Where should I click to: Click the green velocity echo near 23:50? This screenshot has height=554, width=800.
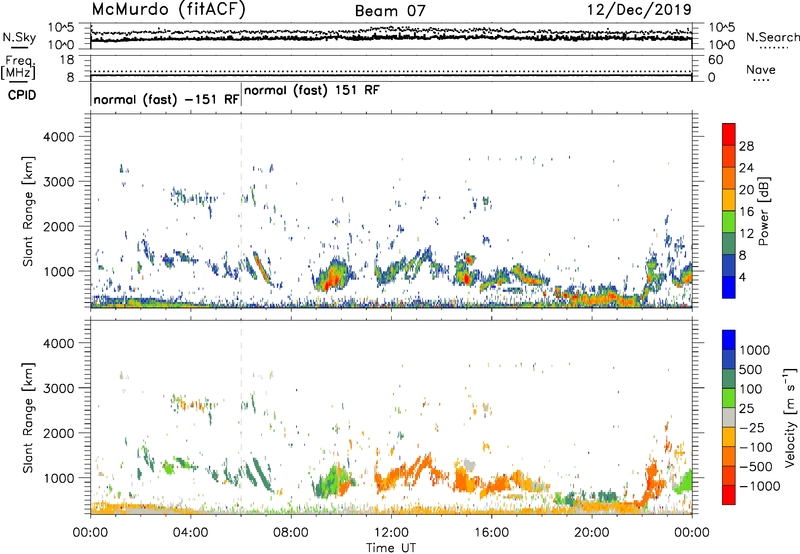click(x=685, y=481)
